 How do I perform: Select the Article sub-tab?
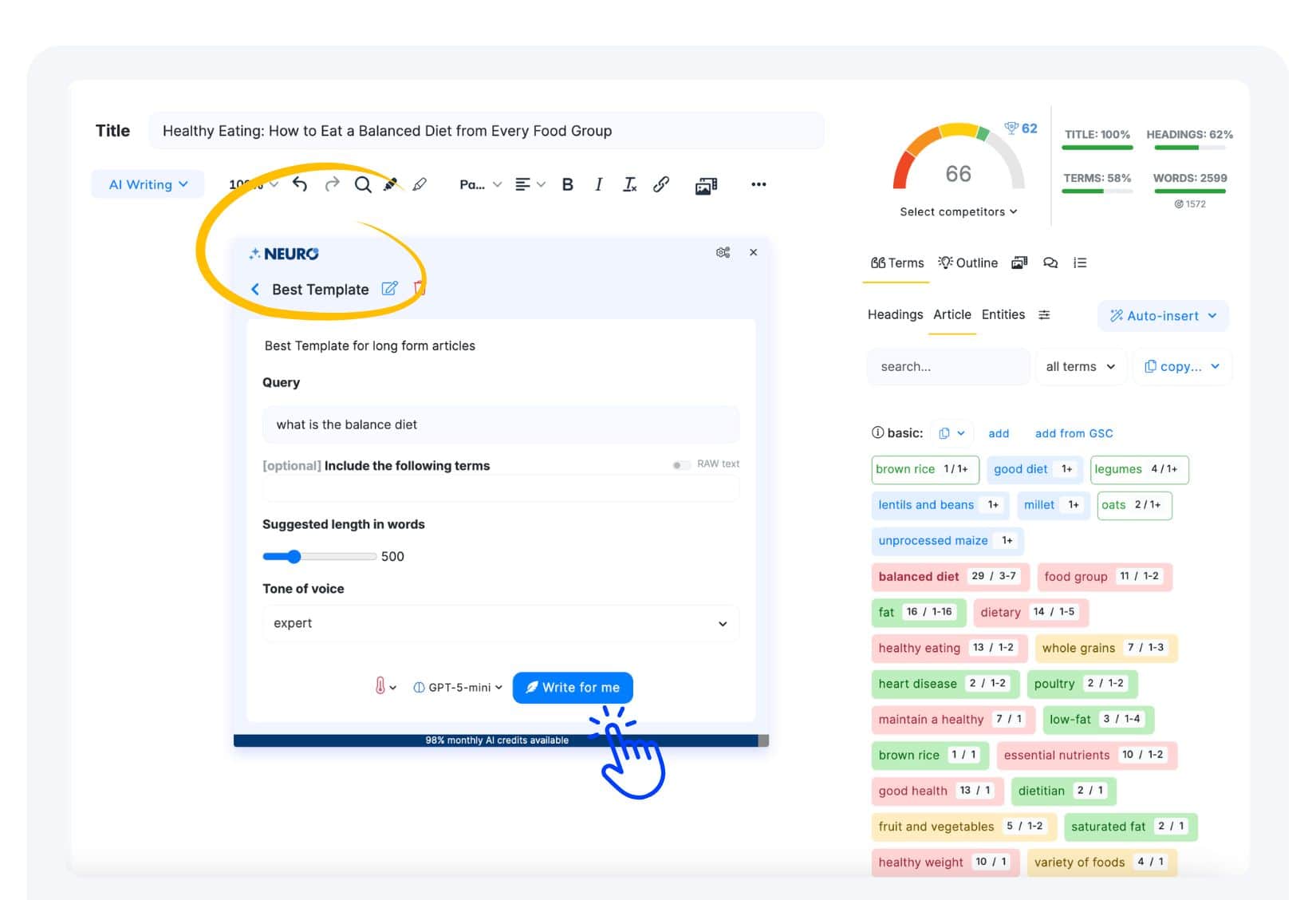(x=952, y=314)
